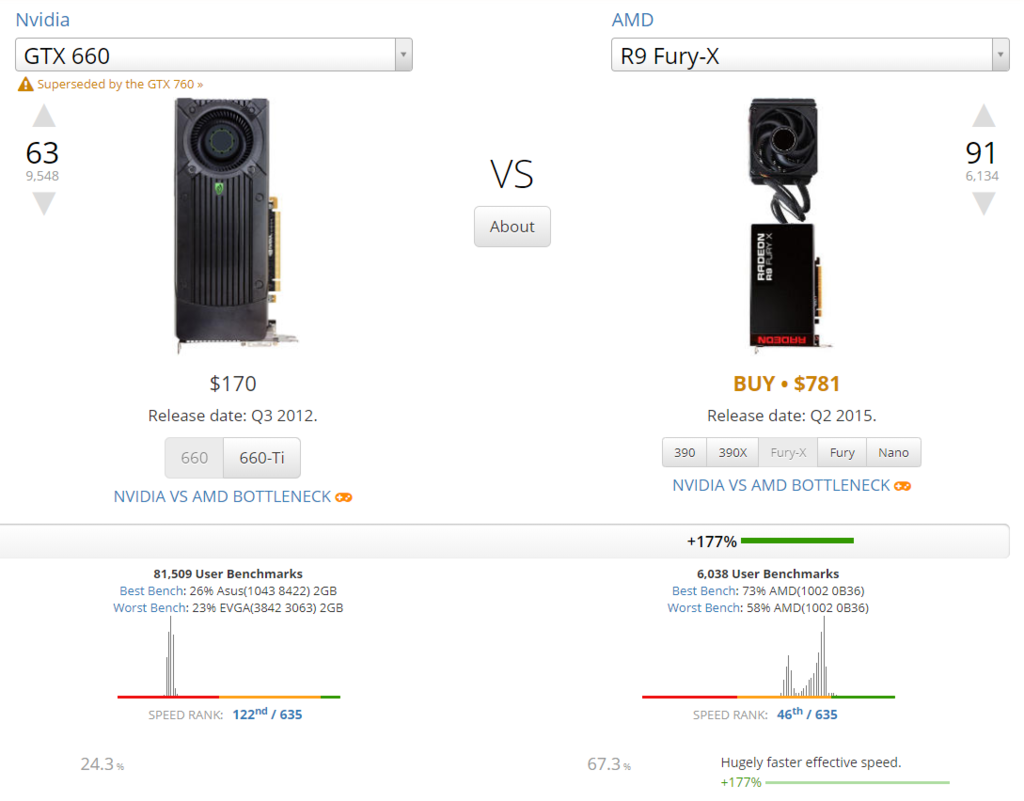This screenshot has height=801, width=1024.
Task: Upvote the GTX 660 arrow
Action: tap(44, 116)
